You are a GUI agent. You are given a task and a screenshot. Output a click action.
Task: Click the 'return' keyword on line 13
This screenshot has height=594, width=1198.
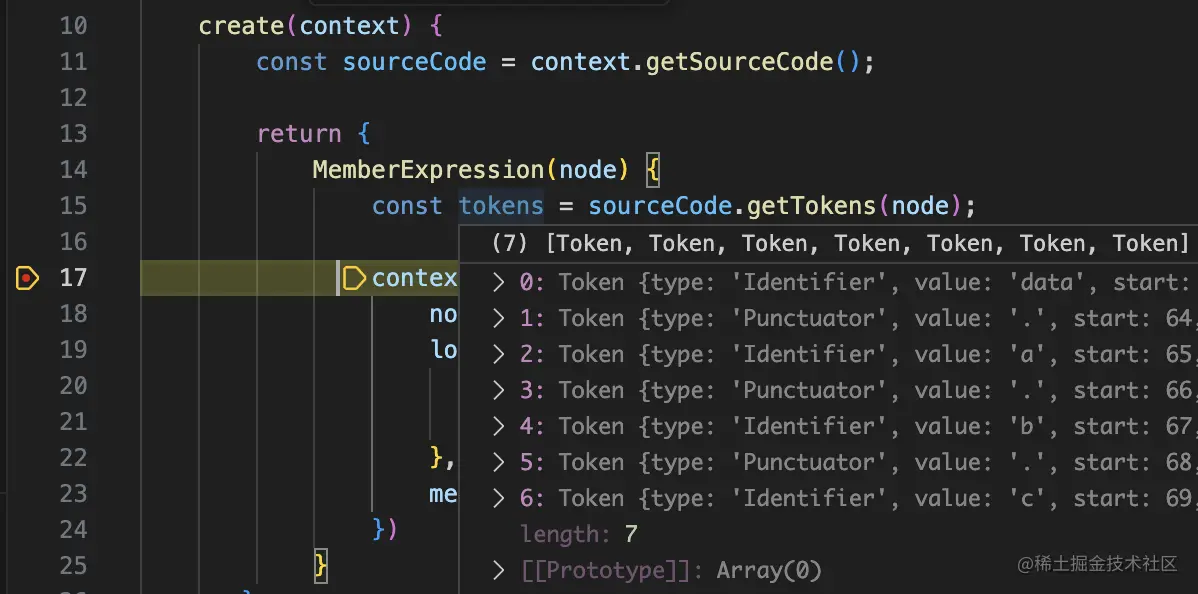coord(298,134)
